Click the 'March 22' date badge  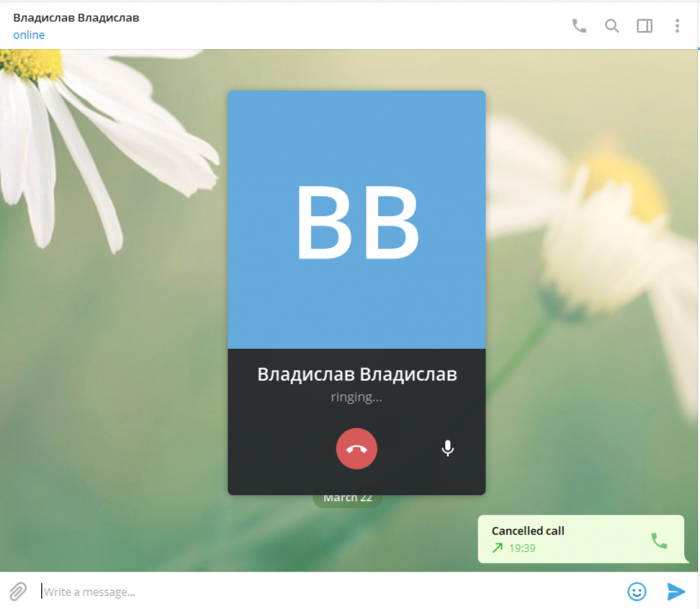point(347,499)
